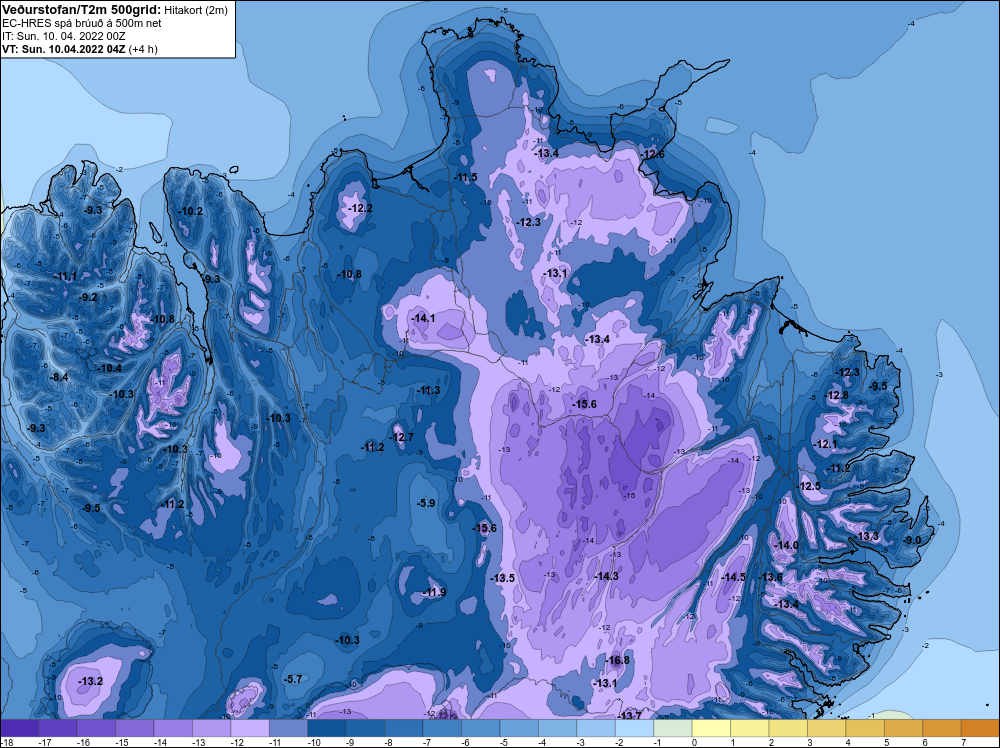This screenshot has height=748, width=1000.
Task: Click the -13.3 temperature value
Action: 867,536
